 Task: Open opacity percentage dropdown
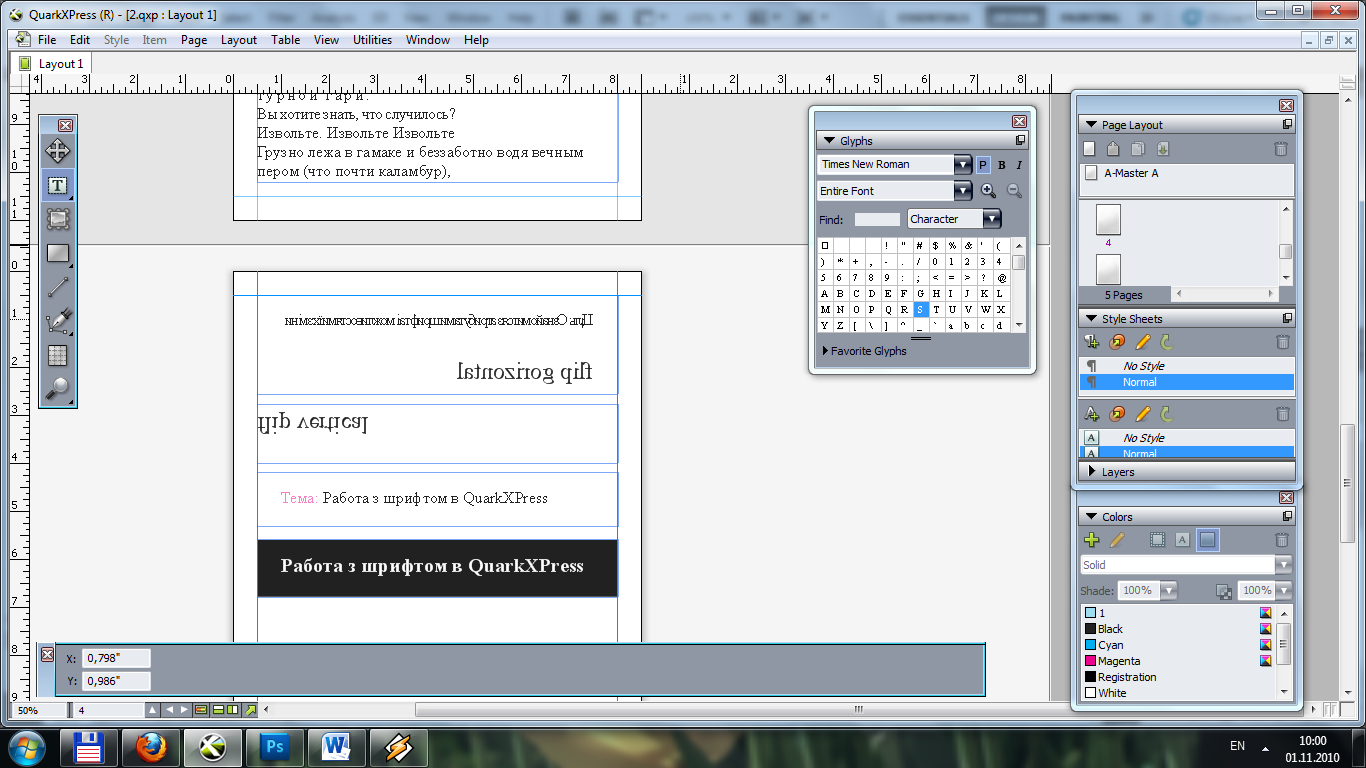point(1284,591)
